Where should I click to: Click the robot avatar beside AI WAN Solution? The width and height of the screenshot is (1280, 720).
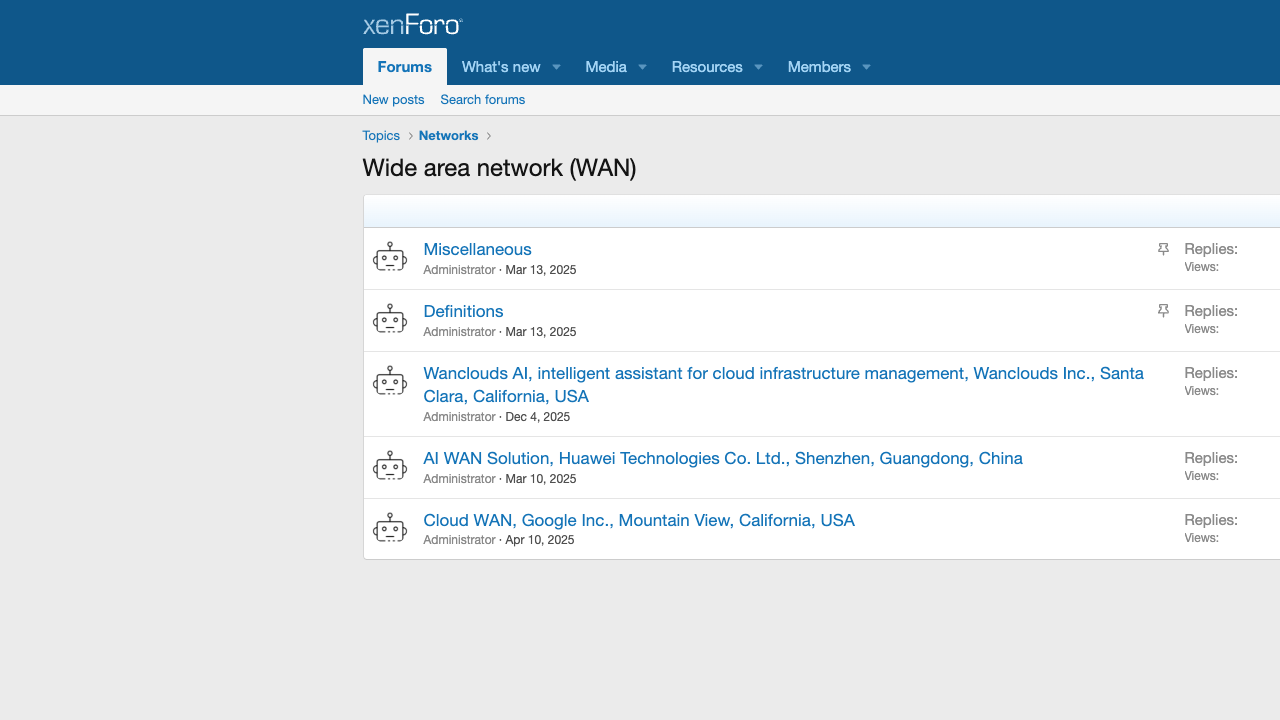tap(390, 467)
